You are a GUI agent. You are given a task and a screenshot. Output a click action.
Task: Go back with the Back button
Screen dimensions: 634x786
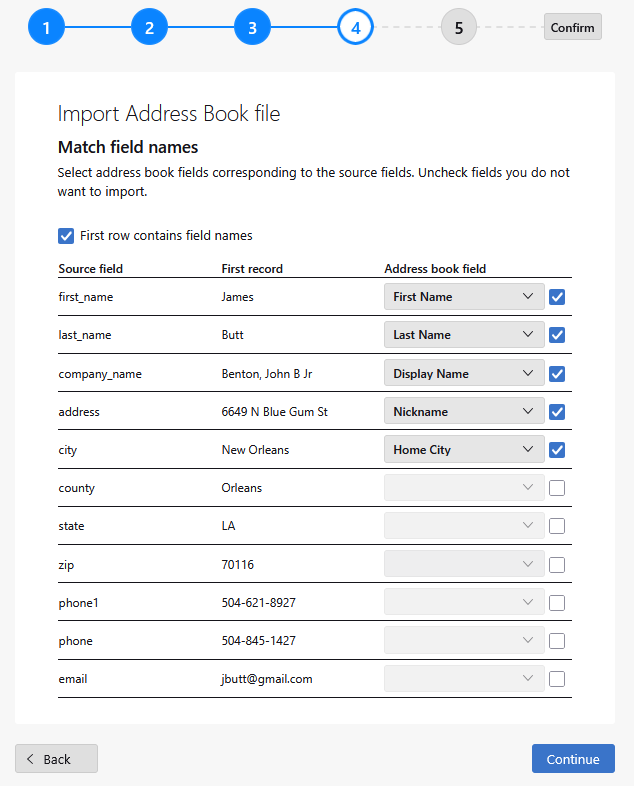point(56,759)
